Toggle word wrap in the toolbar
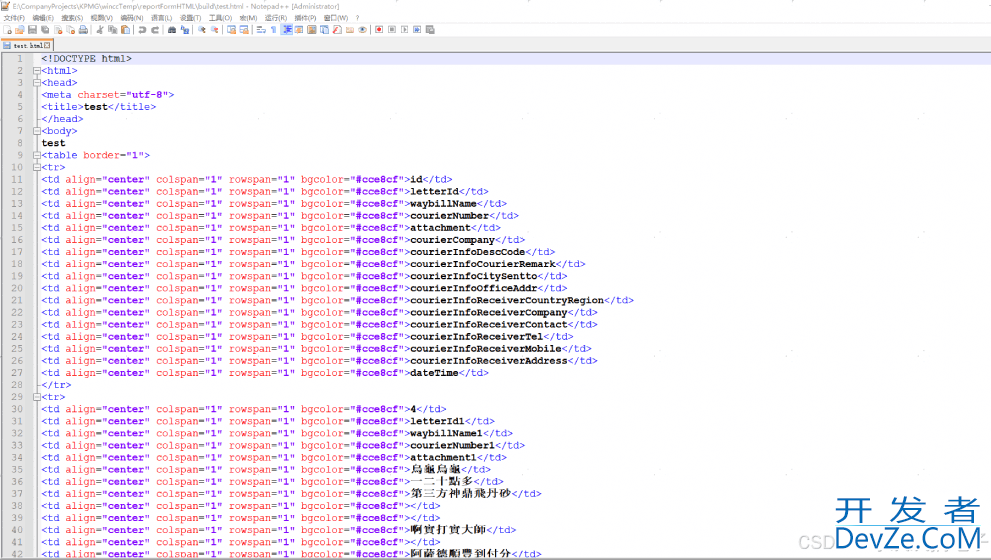 (x=260, y=30)
